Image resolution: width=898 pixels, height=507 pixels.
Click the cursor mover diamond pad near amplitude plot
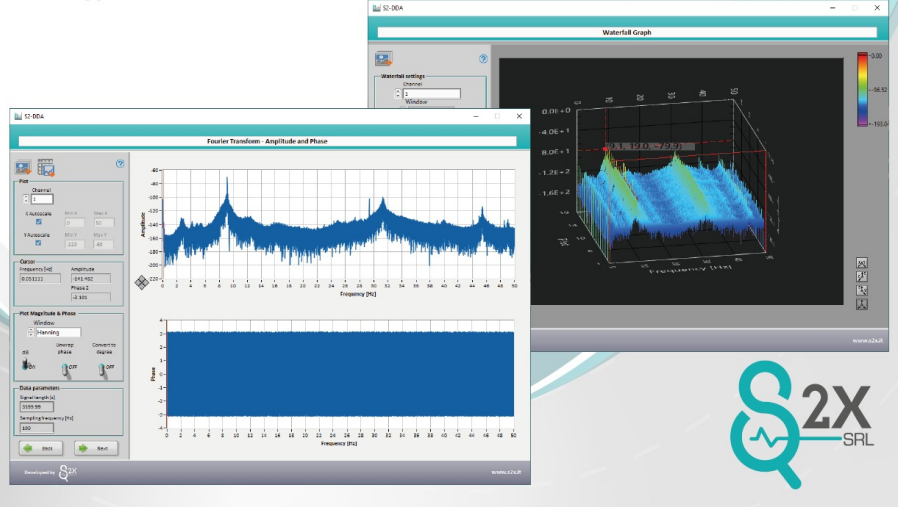[141, 282]
